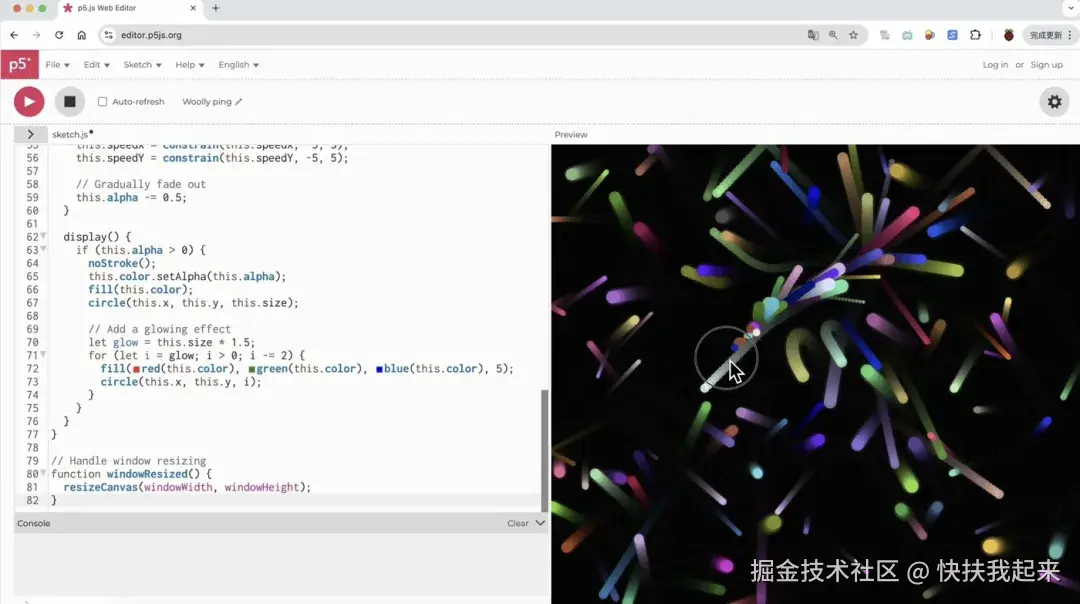
Task: Fold the if block at line 63
Action: (43, 249)
